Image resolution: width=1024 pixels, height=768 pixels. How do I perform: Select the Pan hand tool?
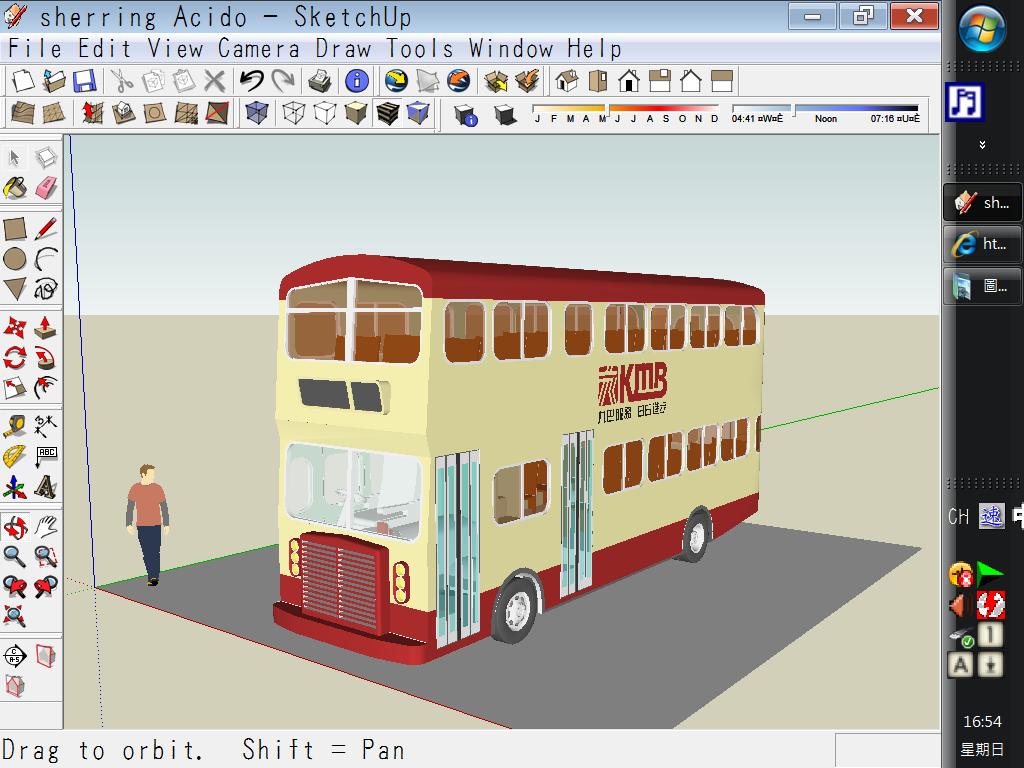pyautogui.click(x=46, y=526)
